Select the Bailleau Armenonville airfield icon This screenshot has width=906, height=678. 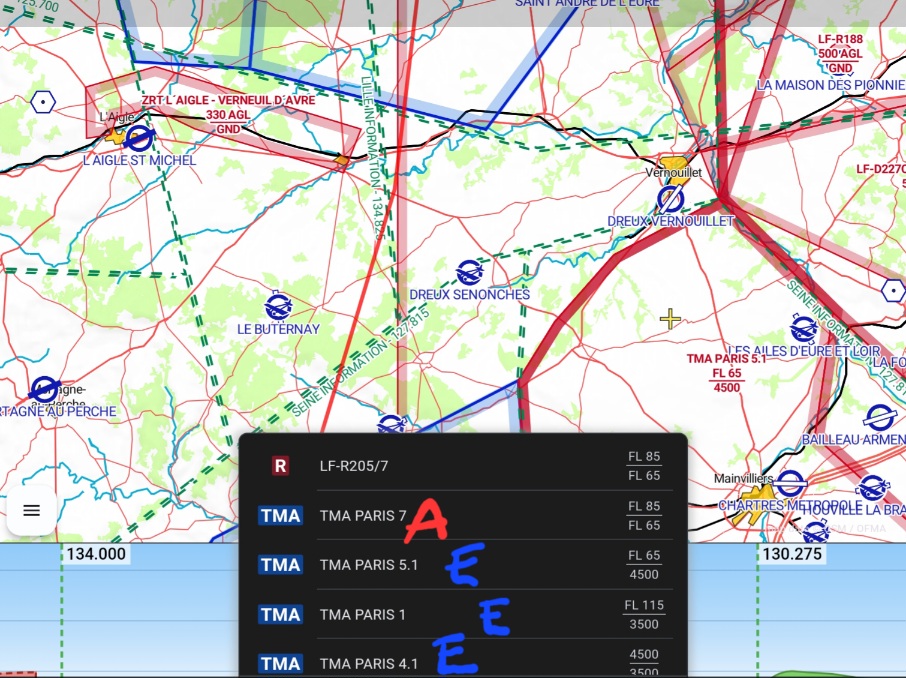coord(878,417)
